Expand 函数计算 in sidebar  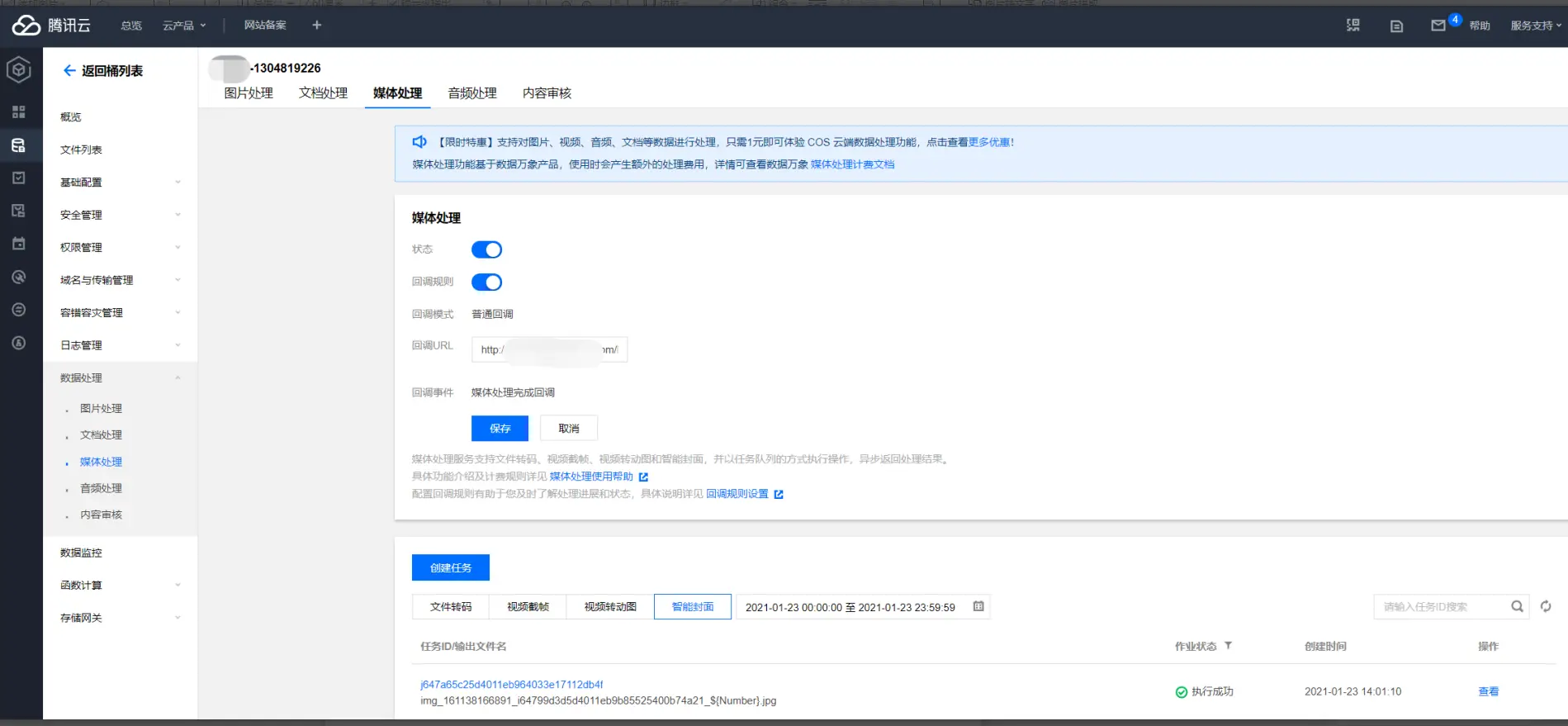tap(120, 586)
